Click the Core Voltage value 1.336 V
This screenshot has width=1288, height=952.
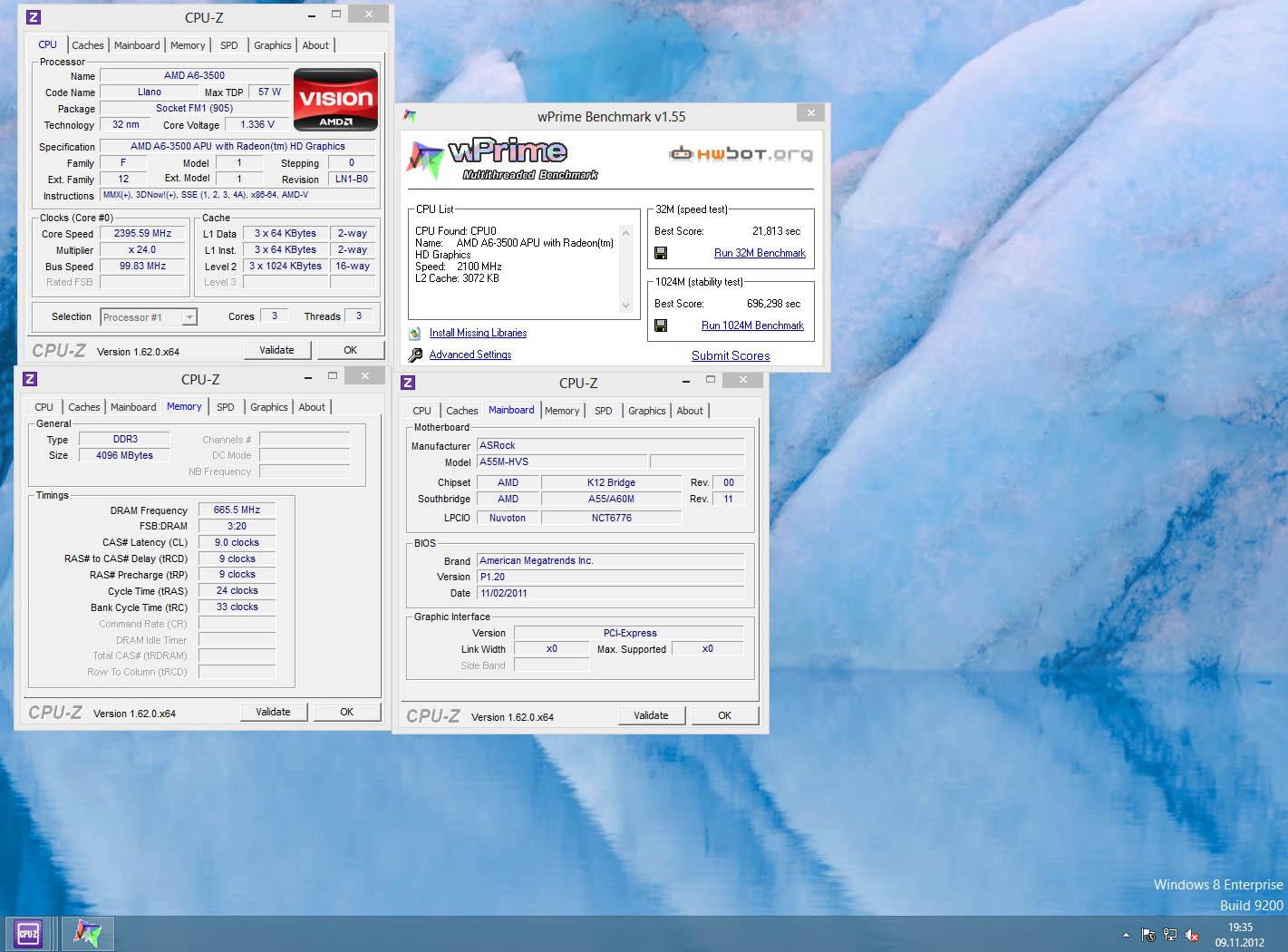tap(257, 124)
